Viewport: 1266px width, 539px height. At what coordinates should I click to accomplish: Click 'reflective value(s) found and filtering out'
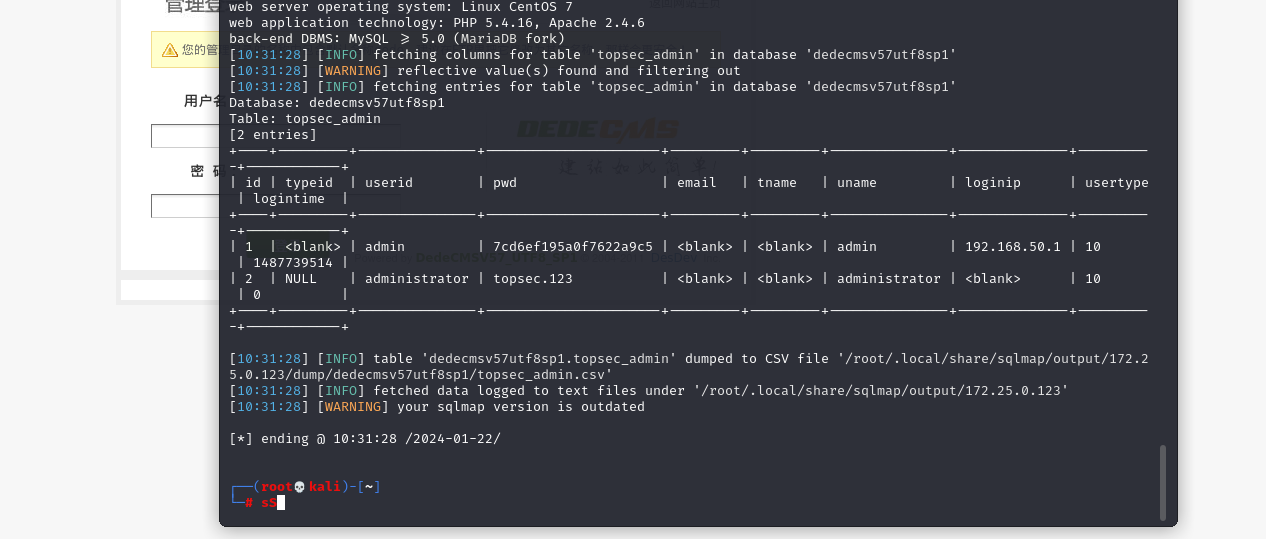click(569, 71)
